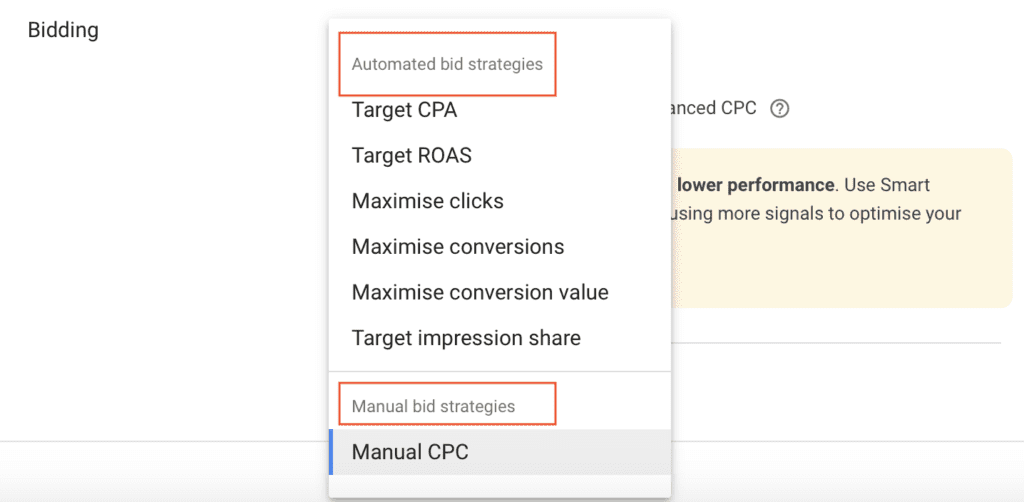
Task: Click the divider line above Manual bid strategies
Action: pos(500,372)
